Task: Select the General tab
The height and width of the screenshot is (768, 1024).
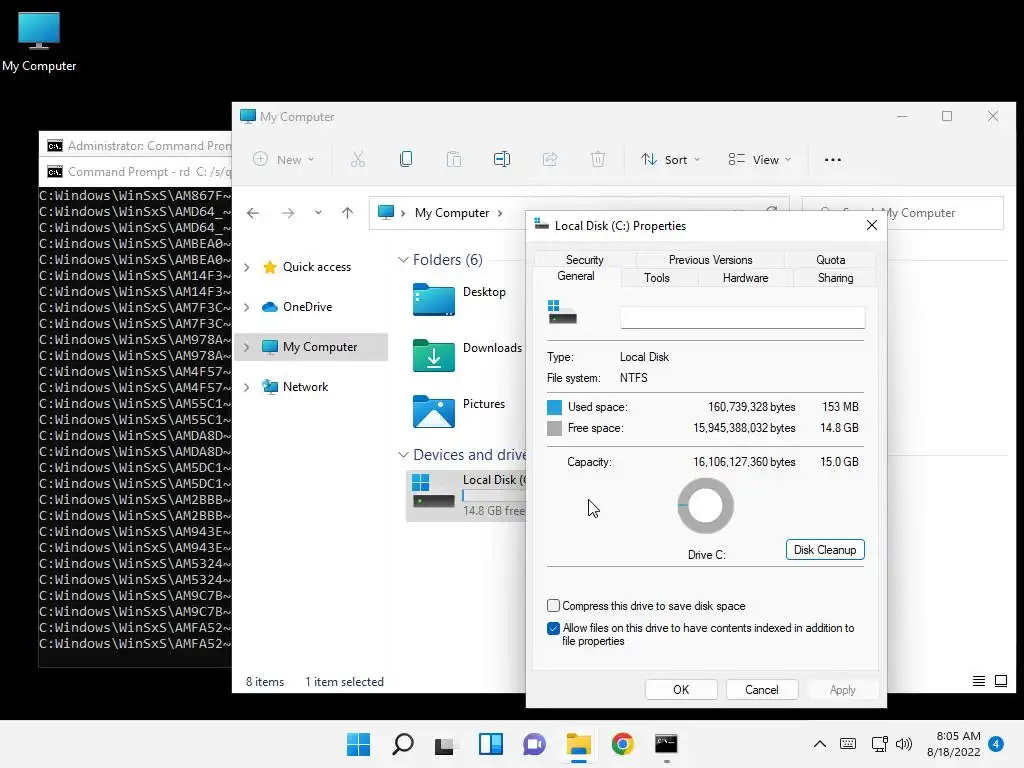Action: [x=576, y=276]
